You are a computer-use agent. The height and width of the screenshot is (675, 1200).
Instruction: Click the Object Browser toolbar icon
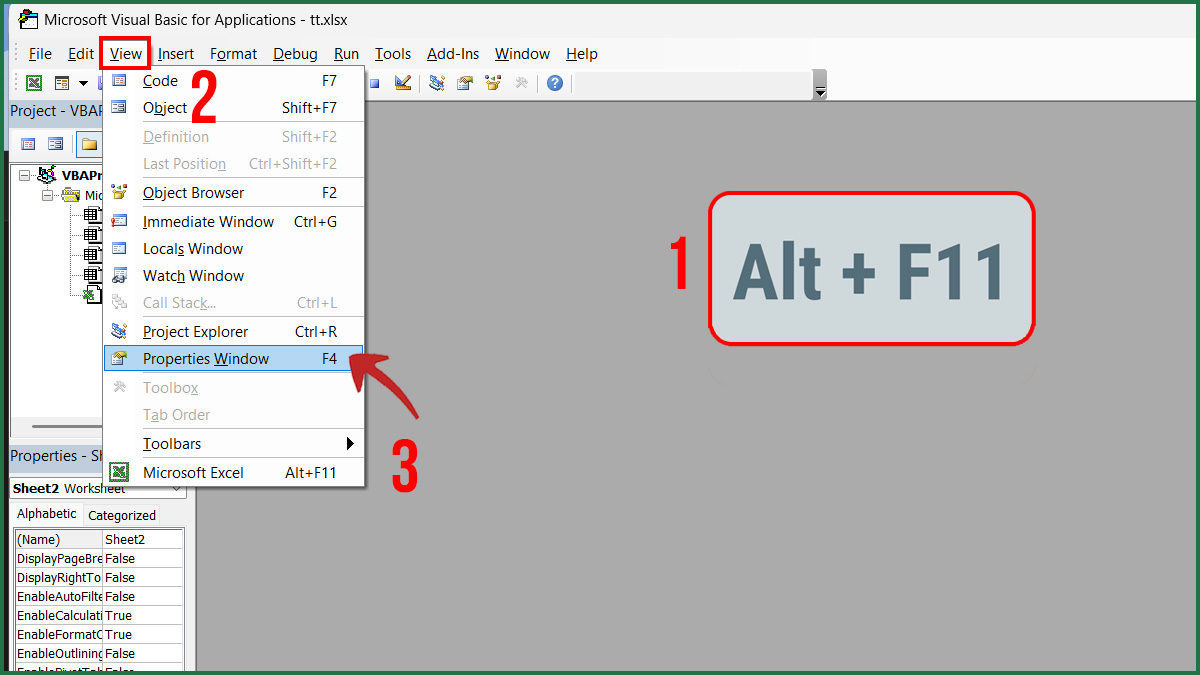tap(492, 83)
